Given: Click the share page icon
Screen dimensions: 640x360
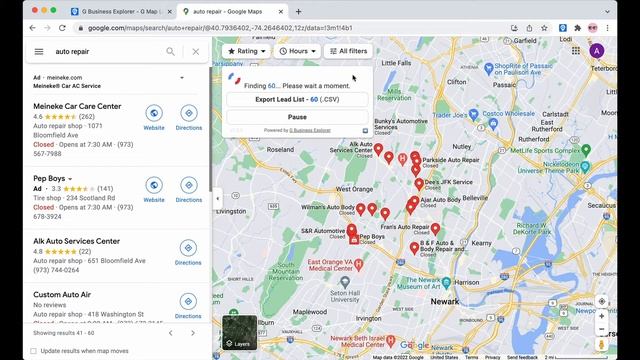Looking at the screenshot, I should point(529,28).
